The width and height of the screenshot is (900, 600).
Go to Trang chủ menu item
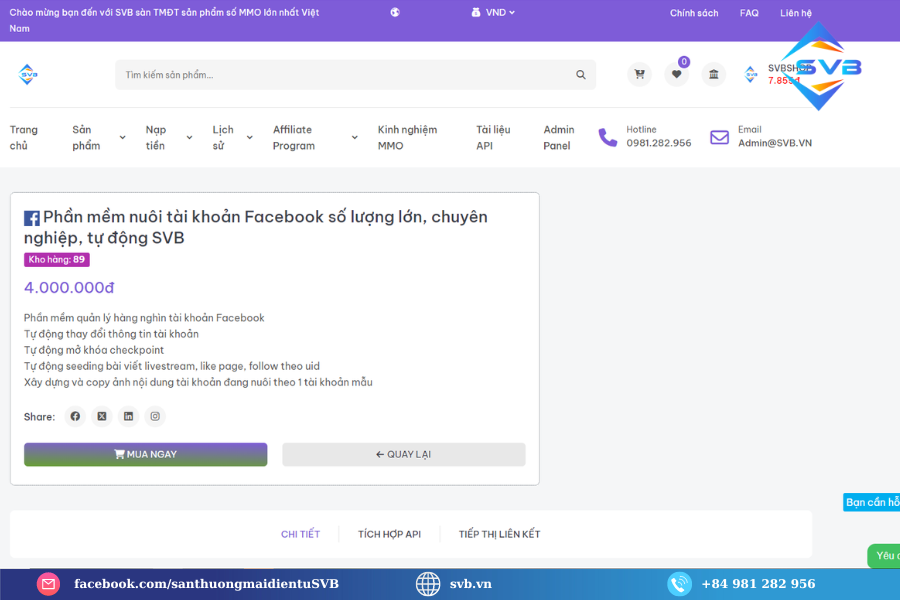pyautogui.click(x=24, y=138)
